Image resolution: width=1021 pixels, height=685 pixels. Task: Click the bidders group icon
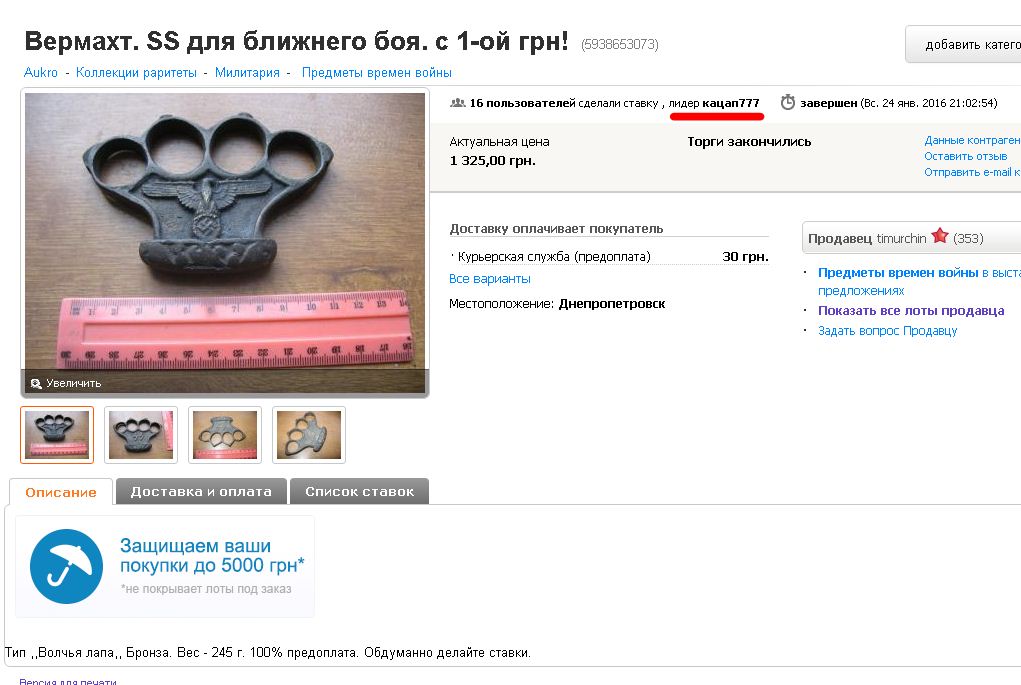[458, 103]
